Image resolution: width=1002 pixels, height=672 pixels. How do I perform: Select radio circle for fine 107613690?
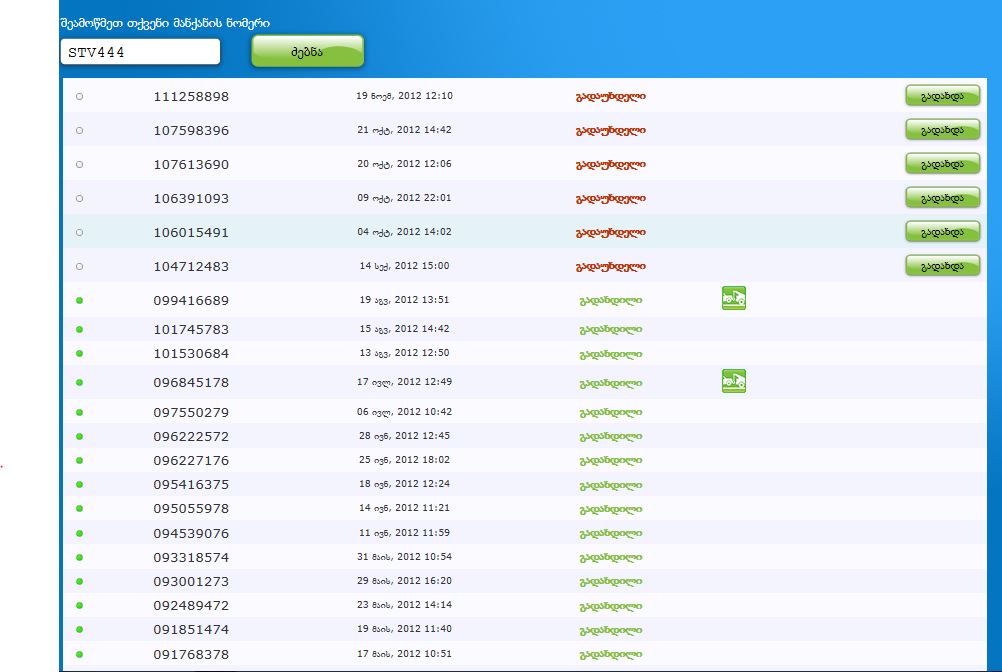coord(79,164)
